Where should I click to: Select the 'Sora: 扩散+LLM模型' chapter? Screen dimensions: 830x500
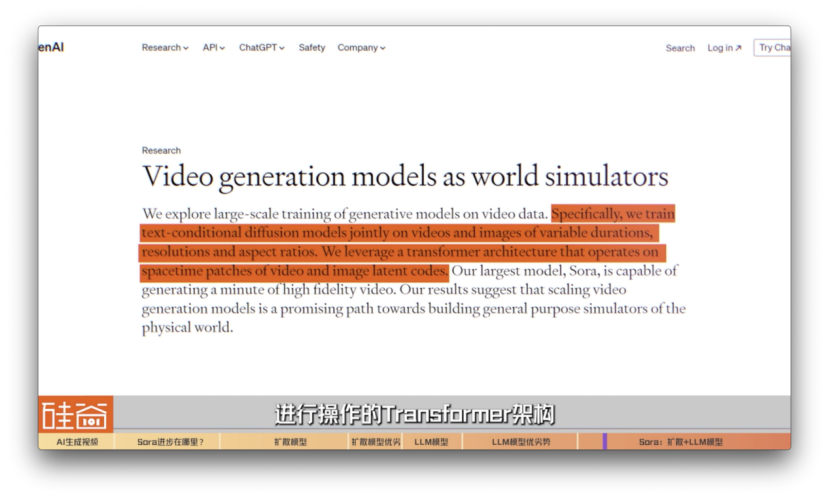[x=684, y=442]
